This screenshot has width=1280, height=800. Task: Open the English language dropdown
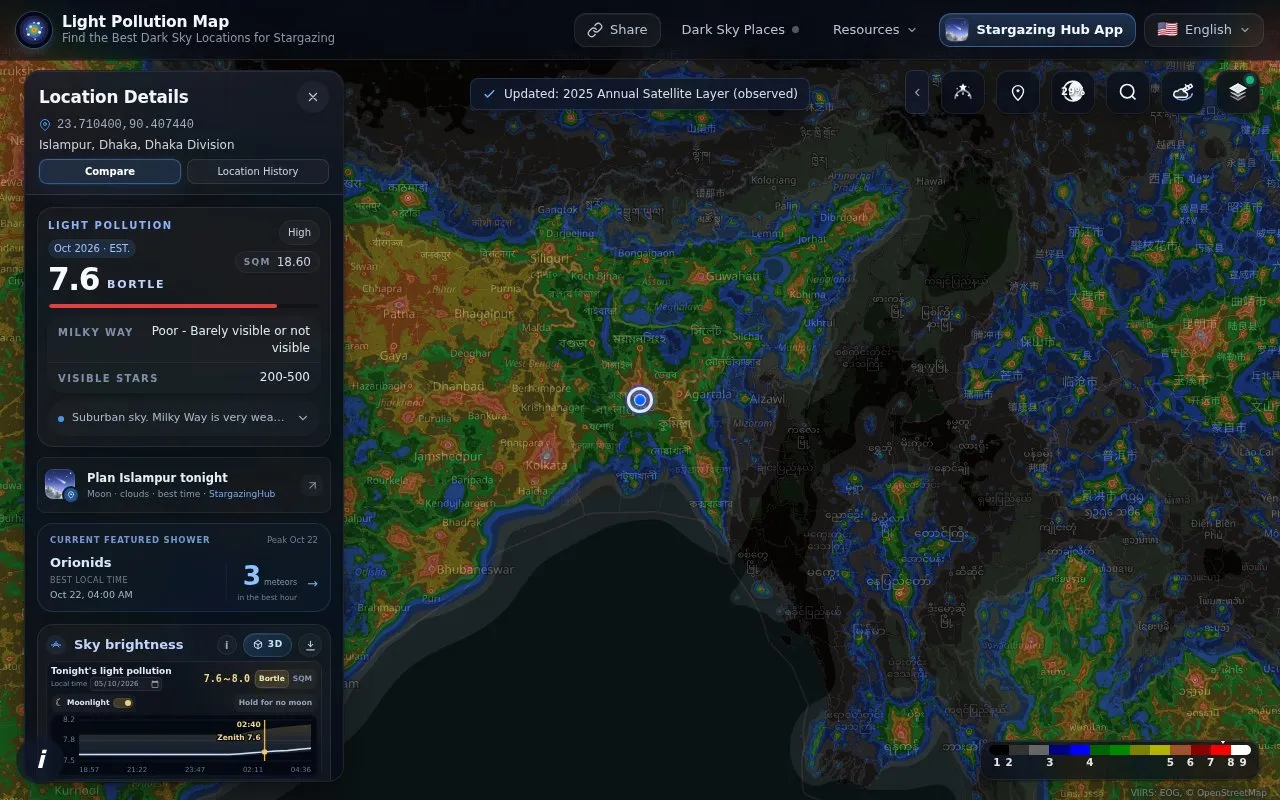[1204, 30]
